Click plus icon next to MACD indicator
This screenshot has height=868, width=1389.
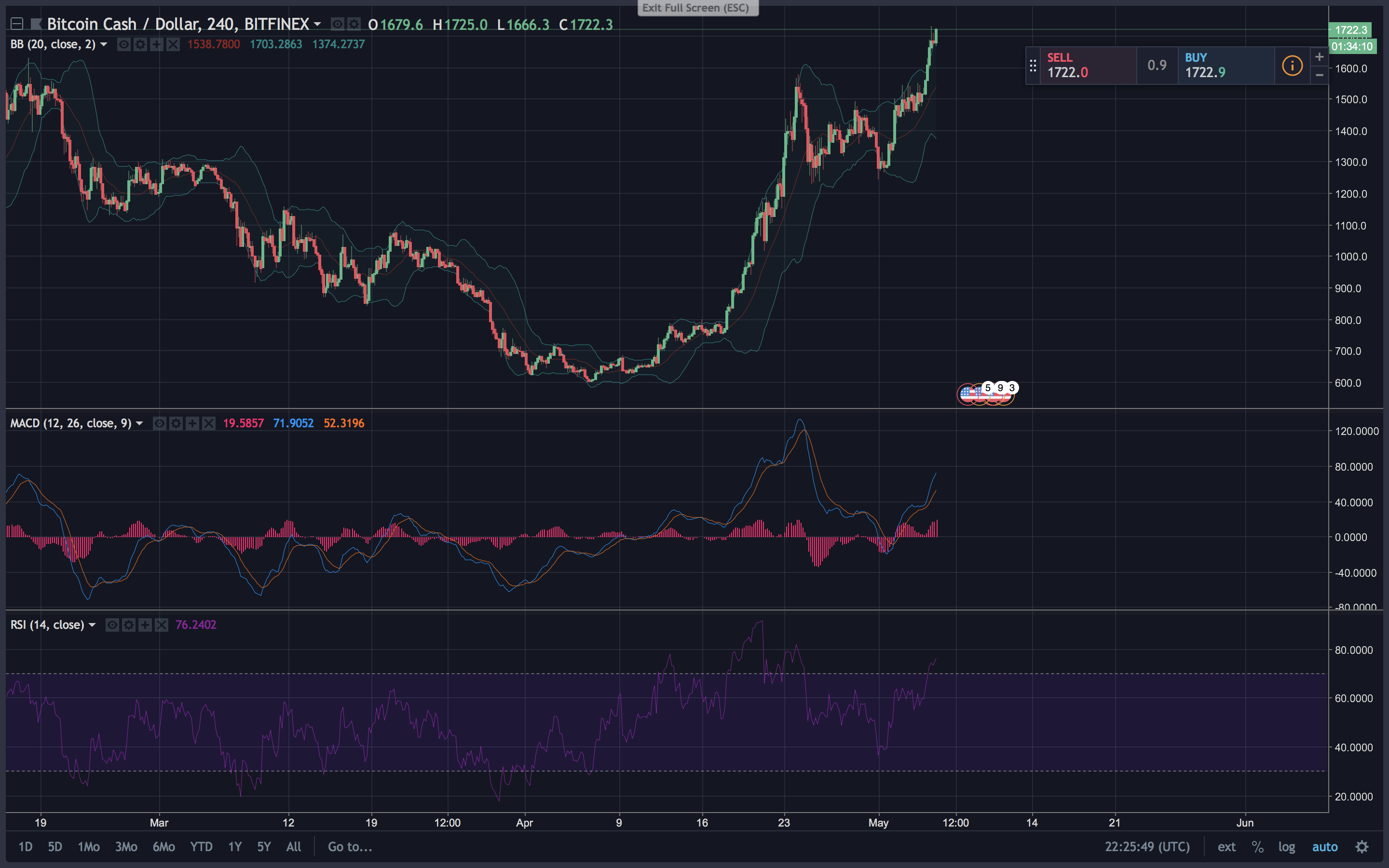pyautogui.click(x=192, y=424)
